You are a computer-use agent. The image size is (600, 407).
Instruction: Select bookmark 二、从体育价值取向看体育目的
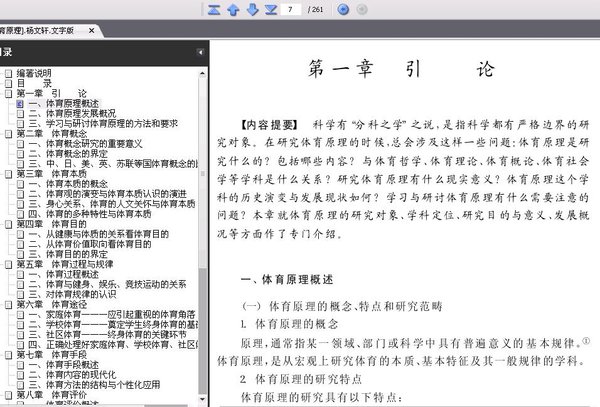[90, 244]
